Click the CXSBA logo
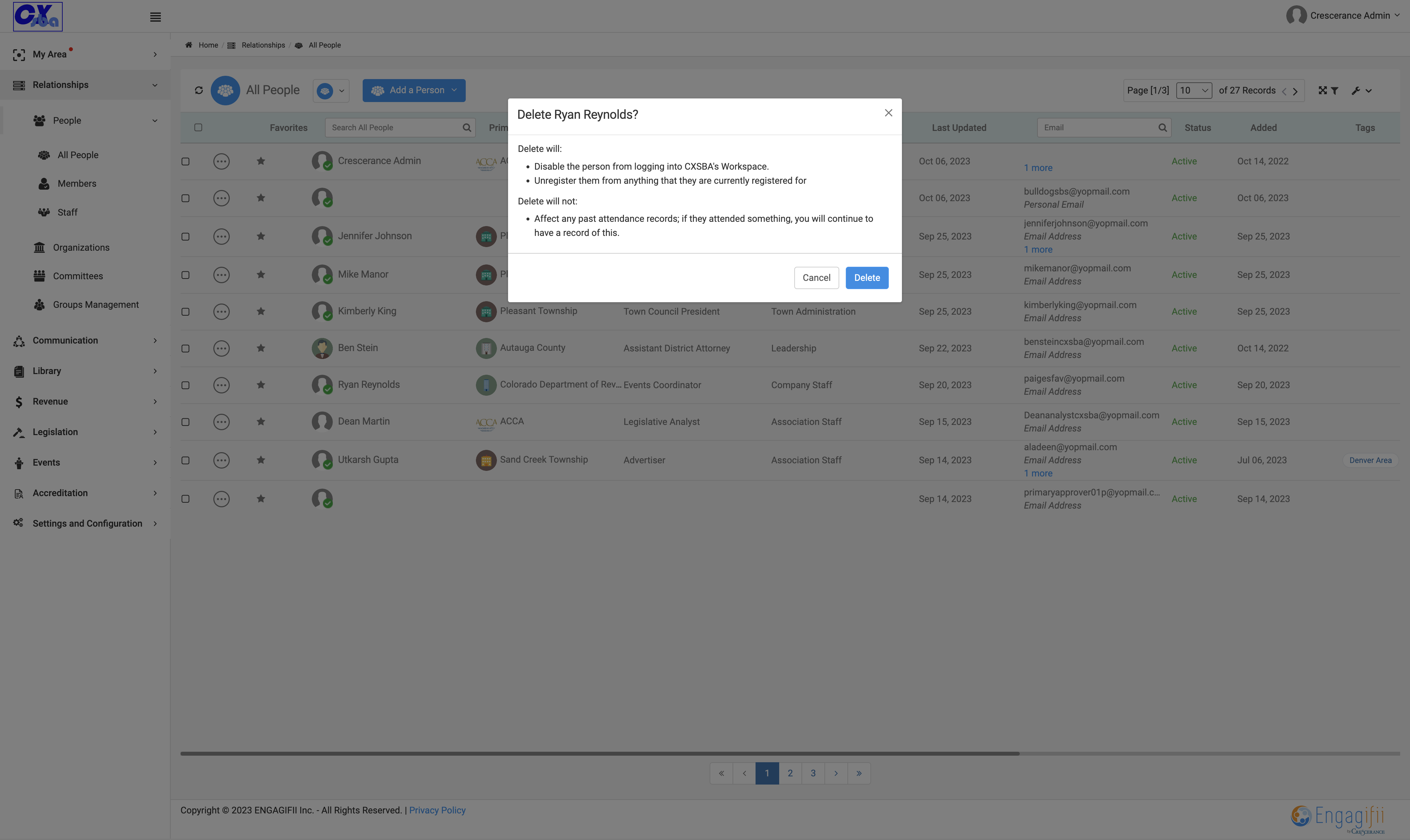The width and height of the screenshot is (1410, 840). tap(38, 16)
